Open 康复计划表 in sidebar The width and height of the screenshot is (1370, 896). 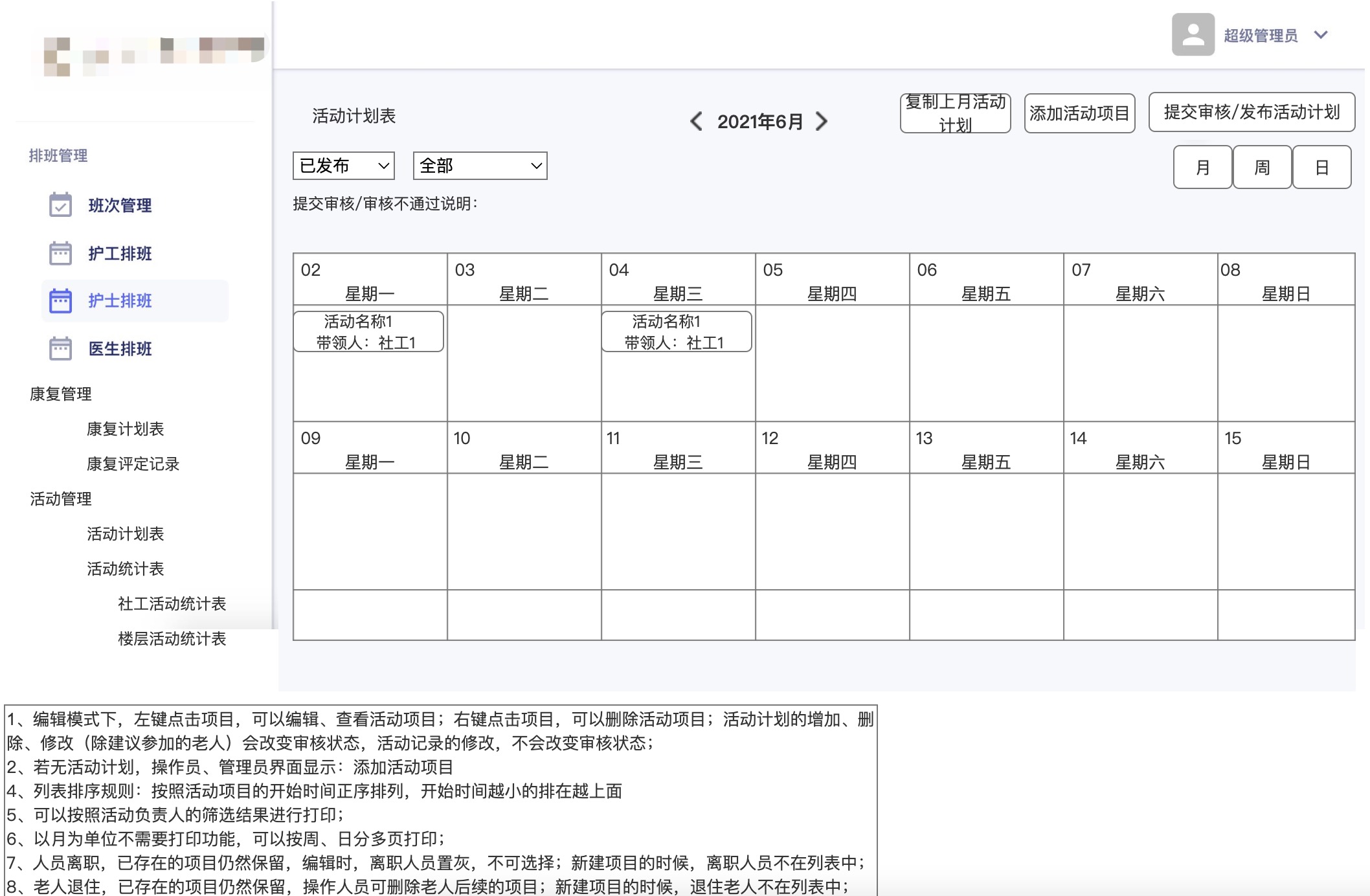coord(126,429)
